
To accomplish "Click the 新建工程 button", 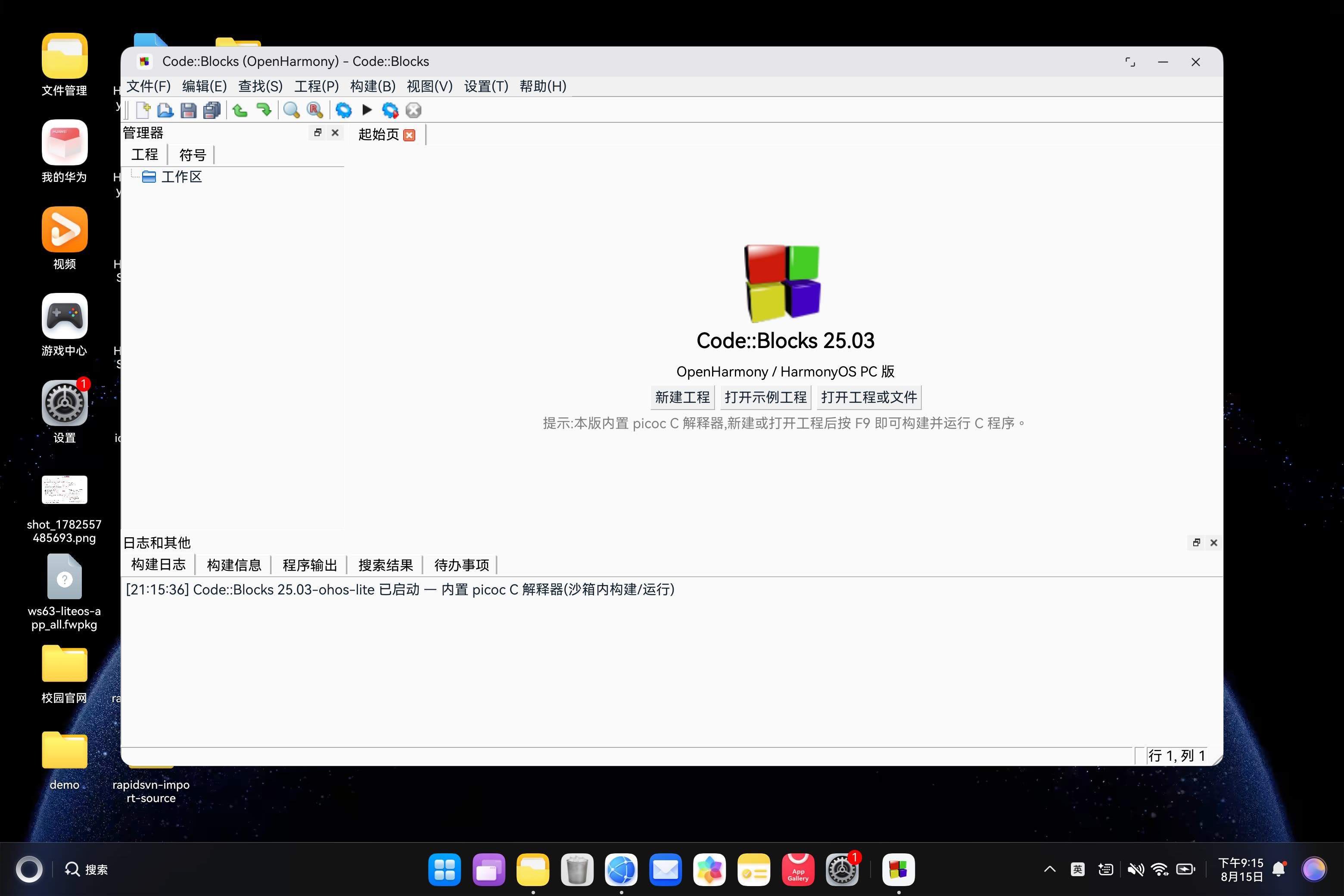I will pos(682,397).
